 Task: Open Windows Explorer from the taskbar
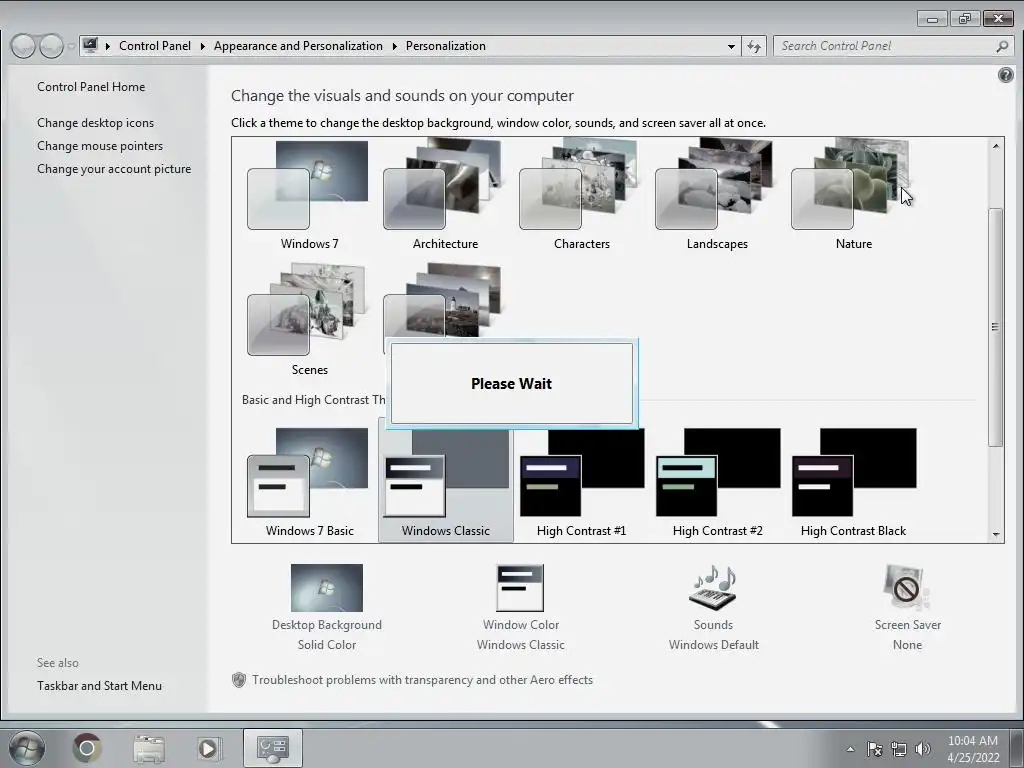point(149,748)
